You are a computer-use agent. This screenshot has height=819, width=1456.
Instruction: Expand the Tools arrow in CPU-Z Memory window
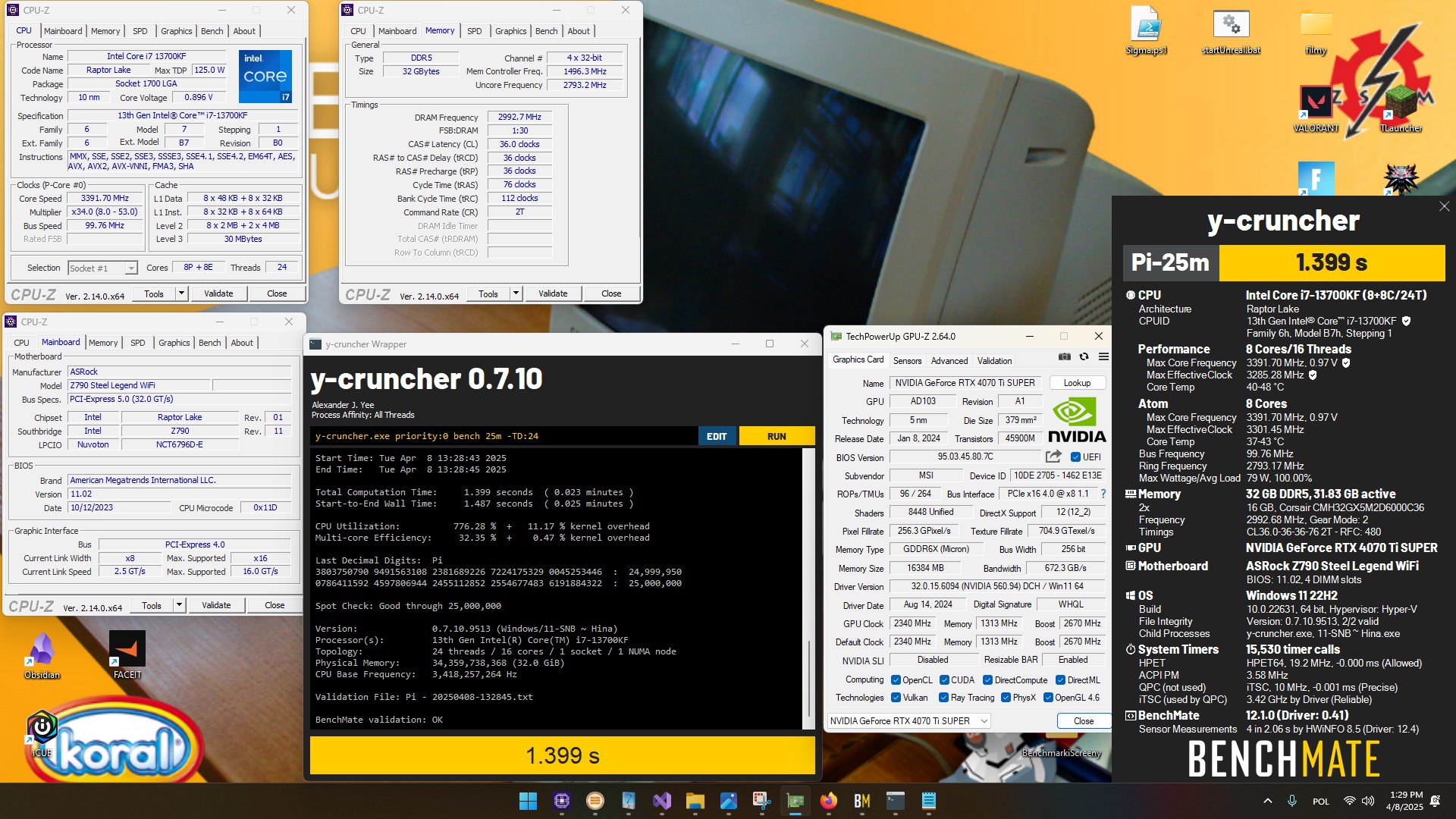click(516, 293)
